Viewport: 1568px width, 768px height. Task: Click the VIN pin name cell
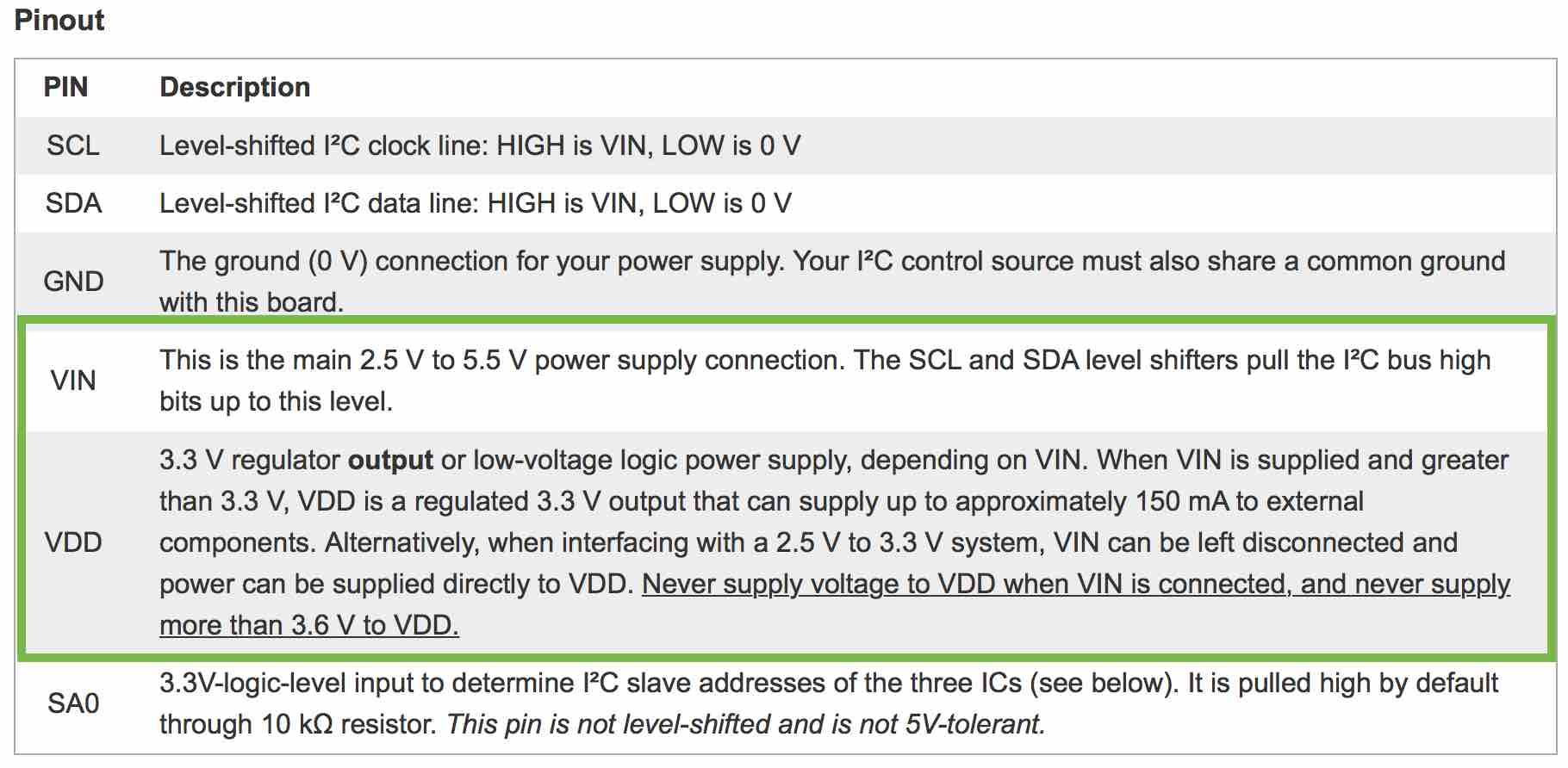[73, 381]
